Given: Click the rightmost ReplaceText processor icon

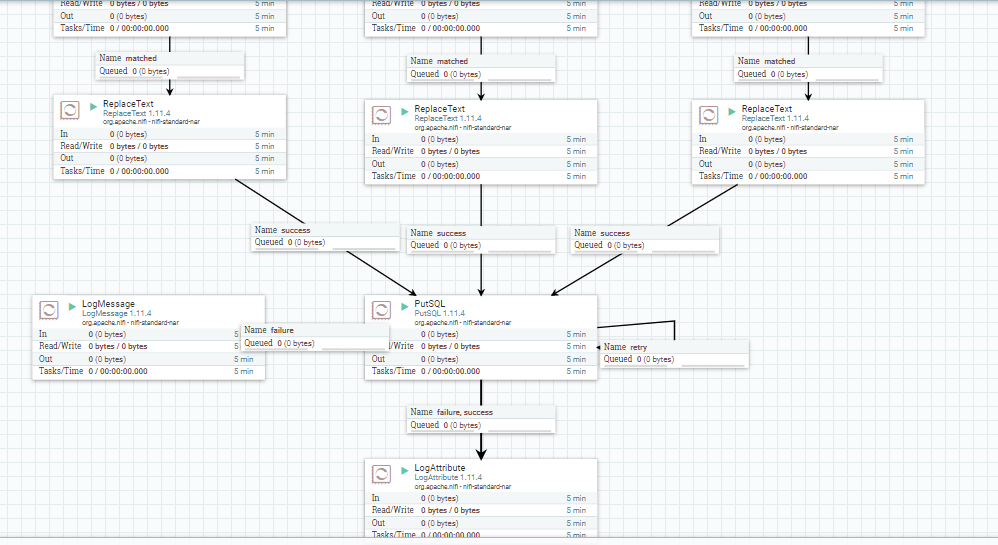Looking at the screenshot, I should coord(708,115).
